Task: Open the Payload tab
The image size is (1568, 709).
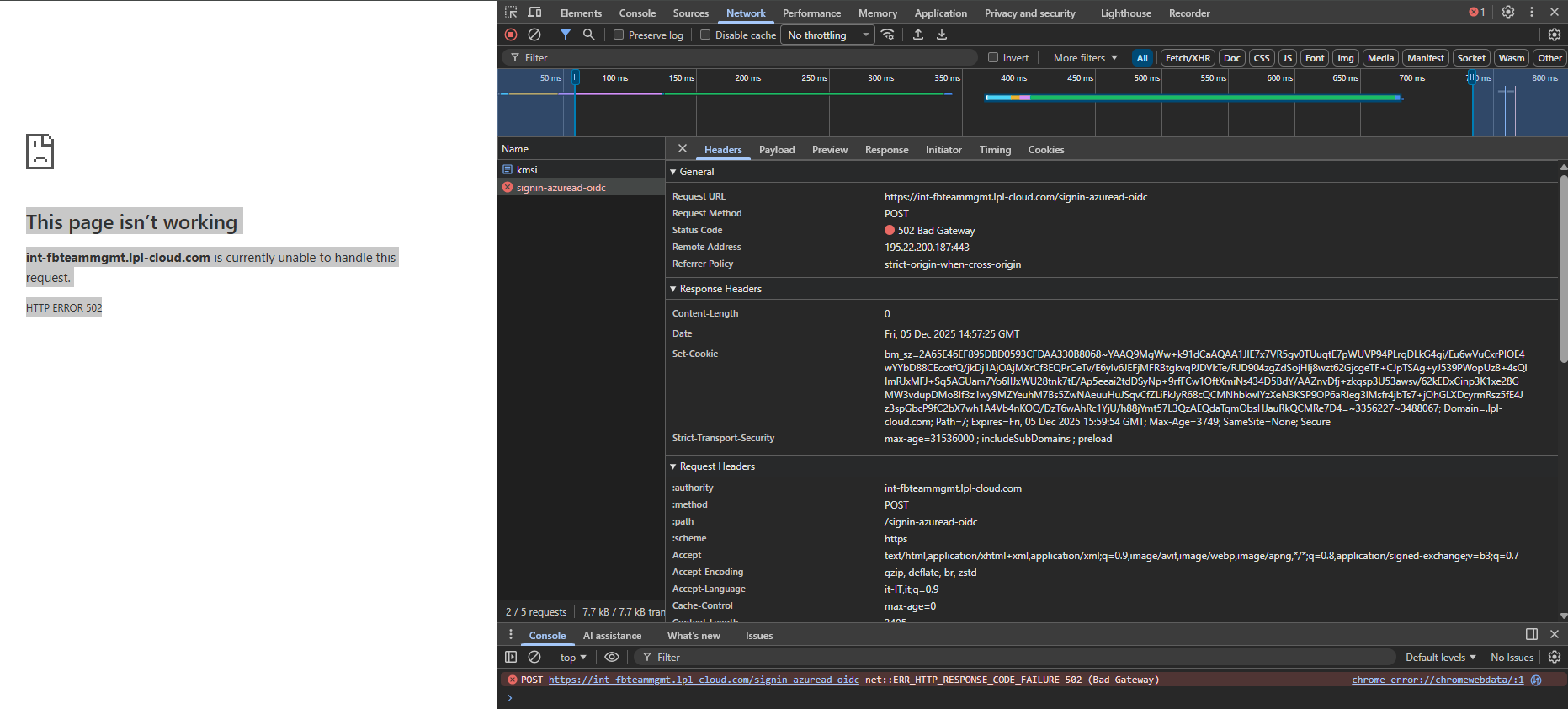Action: click(x=776, y=150)
